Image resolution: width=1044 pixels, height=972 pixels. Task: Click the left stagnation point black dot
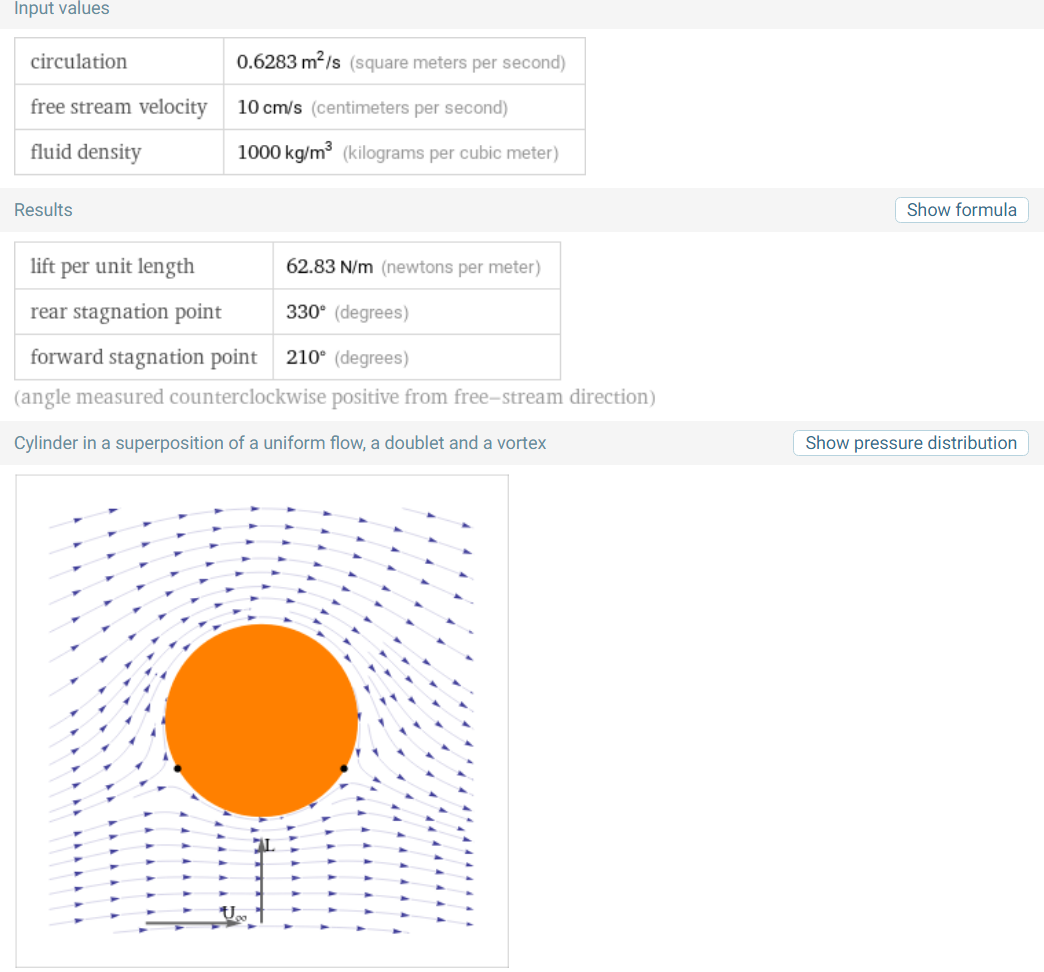[x=177, y=768]
